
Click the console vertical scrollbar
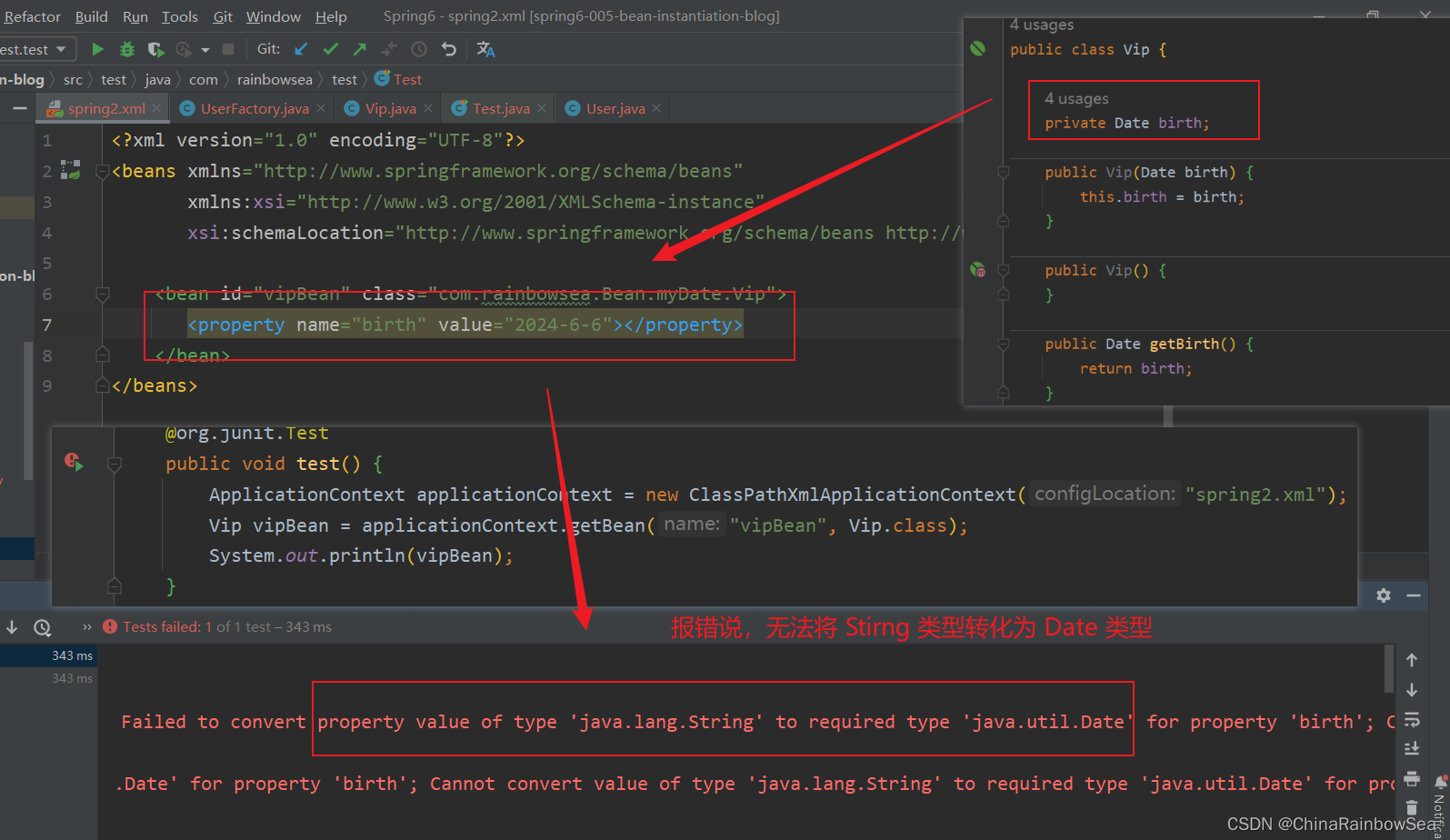(1389, 669)
